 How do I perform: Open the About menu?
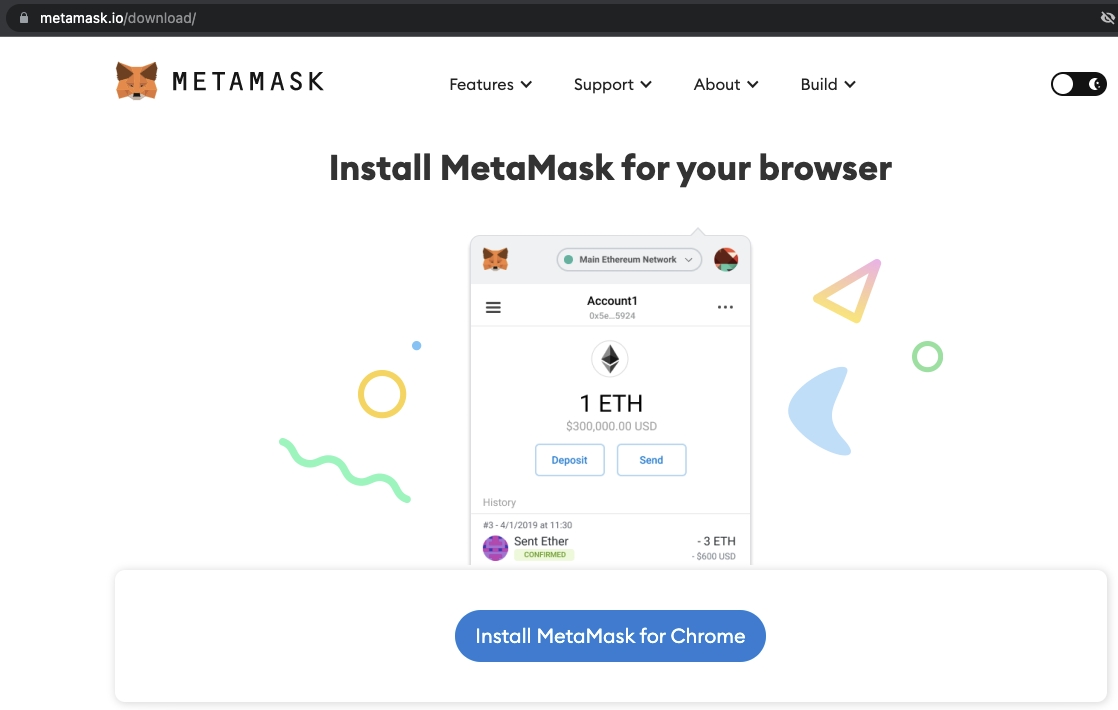coord(726,84)
